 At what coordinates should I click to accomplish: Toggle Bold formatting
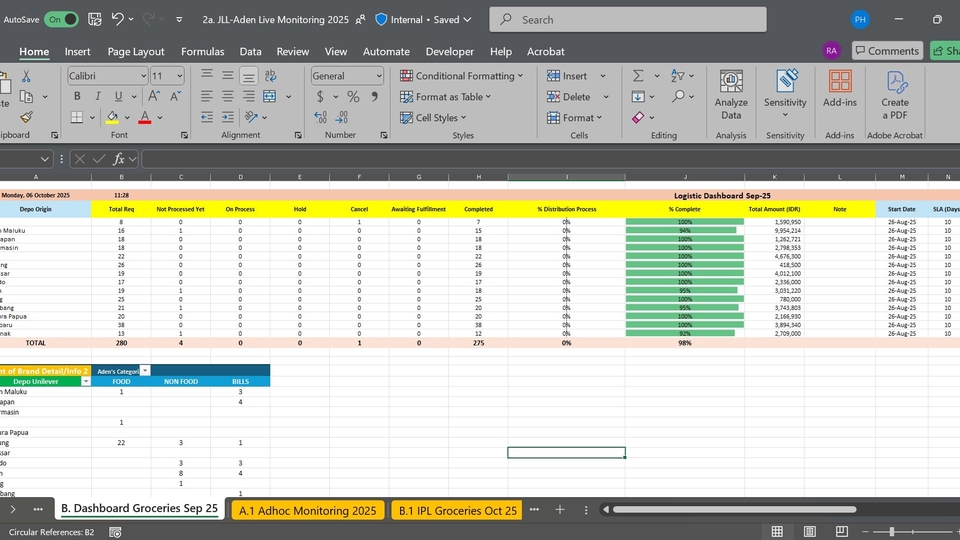pos(77,97)
